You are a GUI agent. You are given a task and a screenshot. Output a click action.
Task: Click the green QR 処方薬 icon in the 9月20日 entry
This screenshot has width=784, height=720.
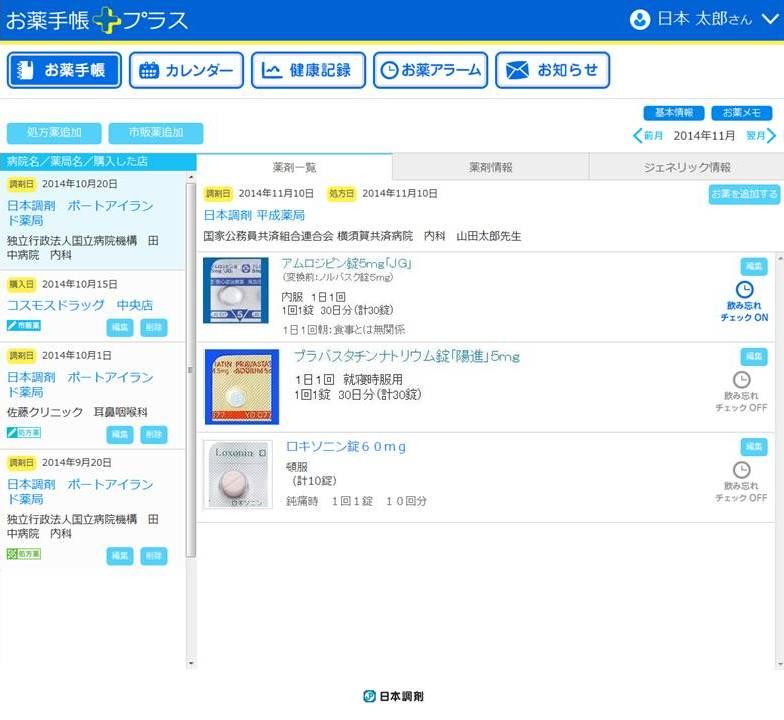(x=24, y=554)
